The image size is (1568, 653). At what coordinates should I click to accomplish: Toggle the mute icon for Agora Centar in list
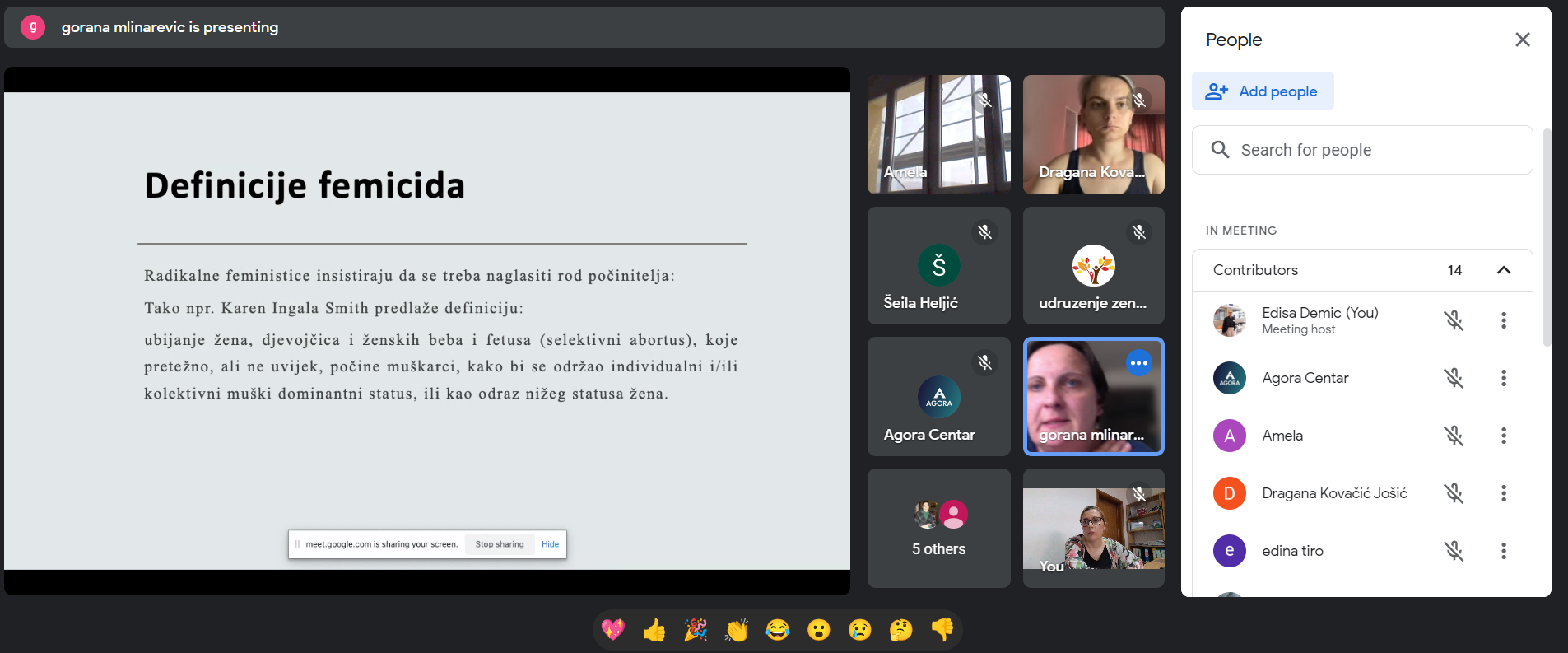1454,378
